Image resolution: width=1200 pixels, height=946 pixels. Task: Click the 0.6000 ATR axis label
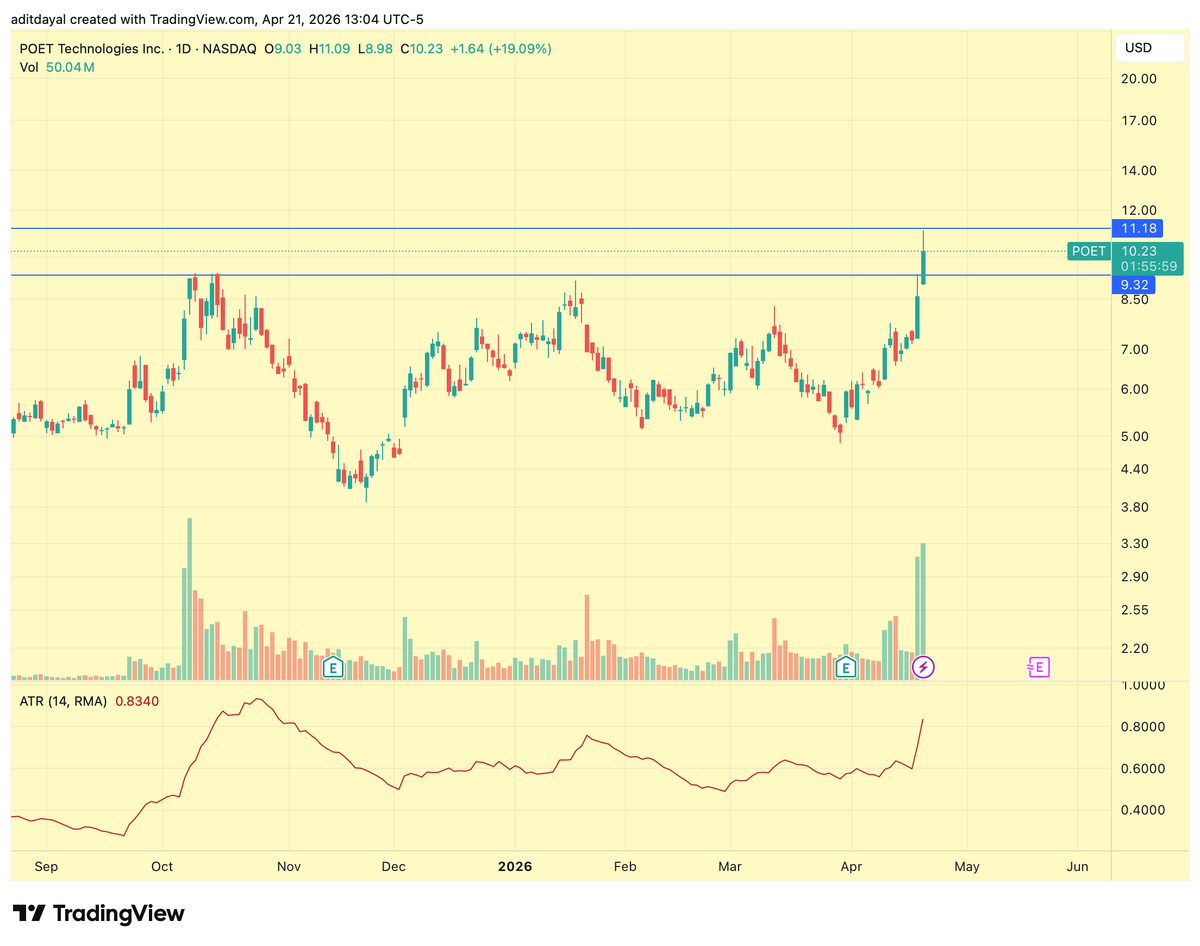click(x=1143, y=769)
